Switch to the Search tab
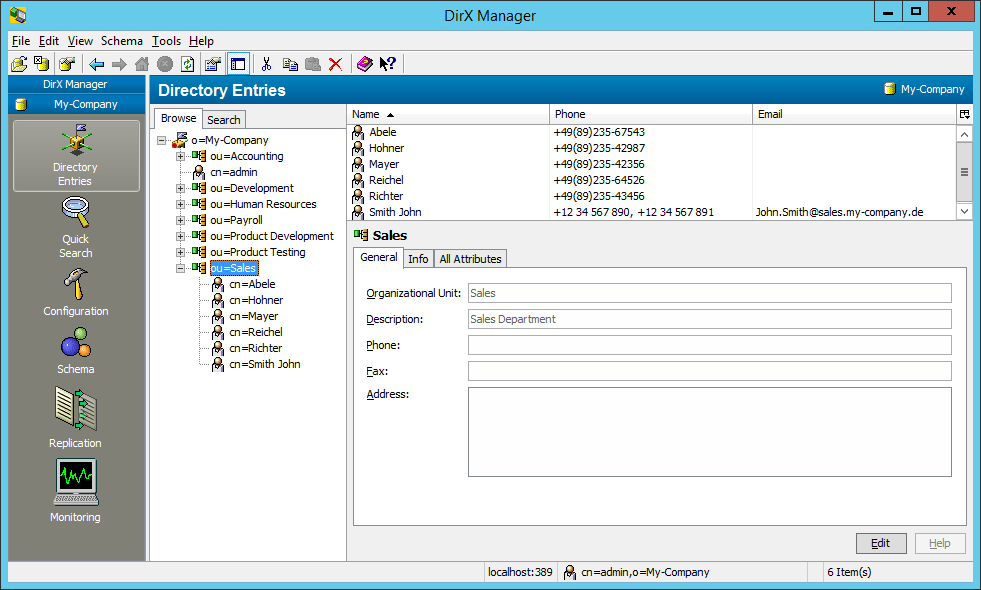 coord(224,119)
